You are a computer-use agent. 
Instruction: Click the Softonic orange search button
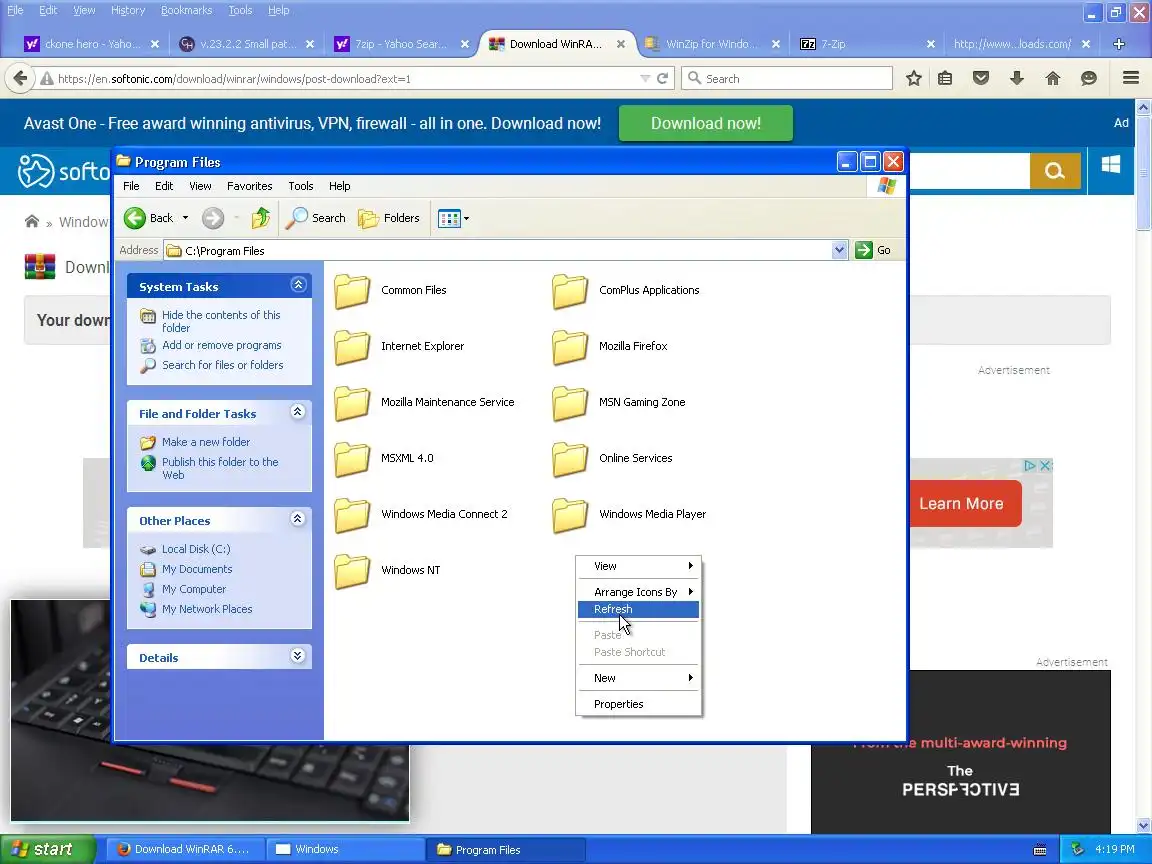(1054, 171)
